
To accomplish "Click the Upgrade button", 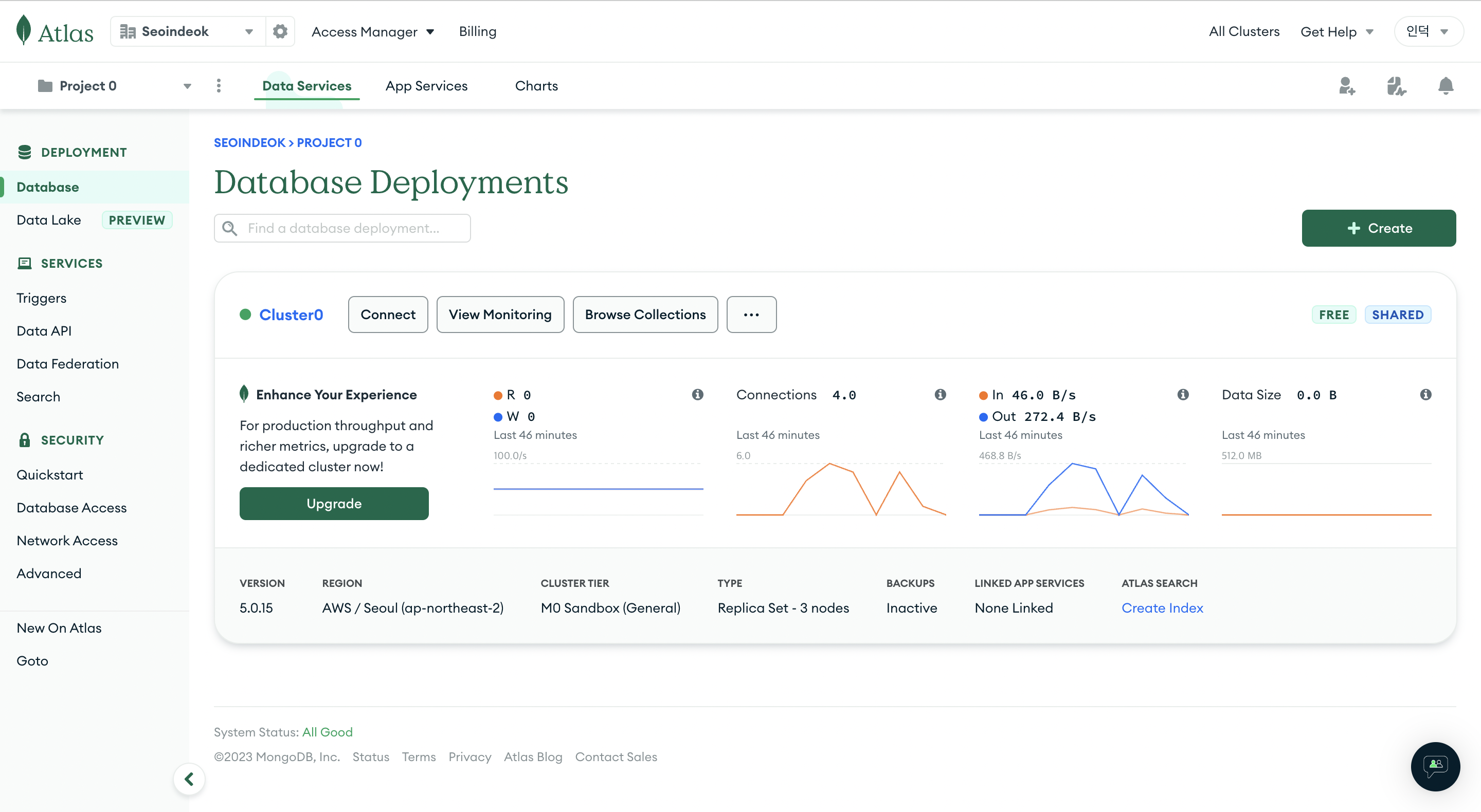I will pyautogui.click(x=334, y=504).
